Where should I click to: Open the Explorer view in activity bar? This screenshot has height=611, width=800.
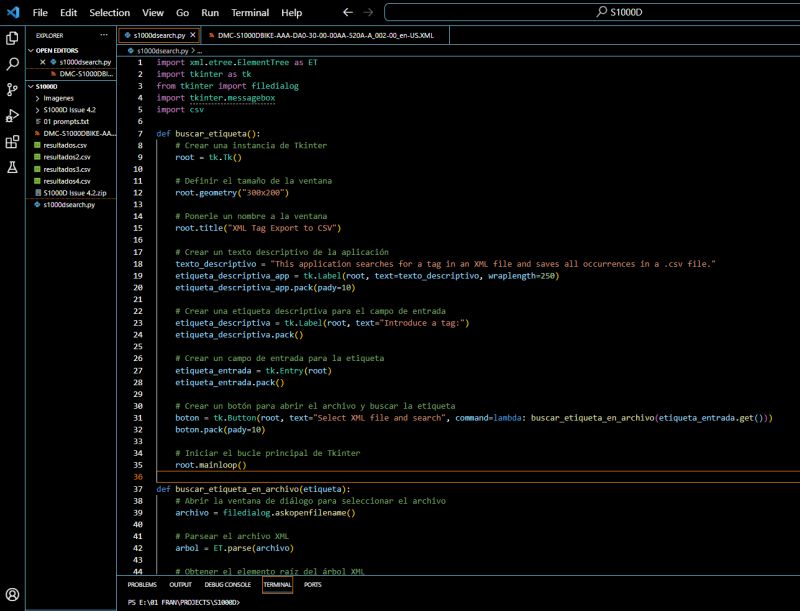(x=13, y=38)
